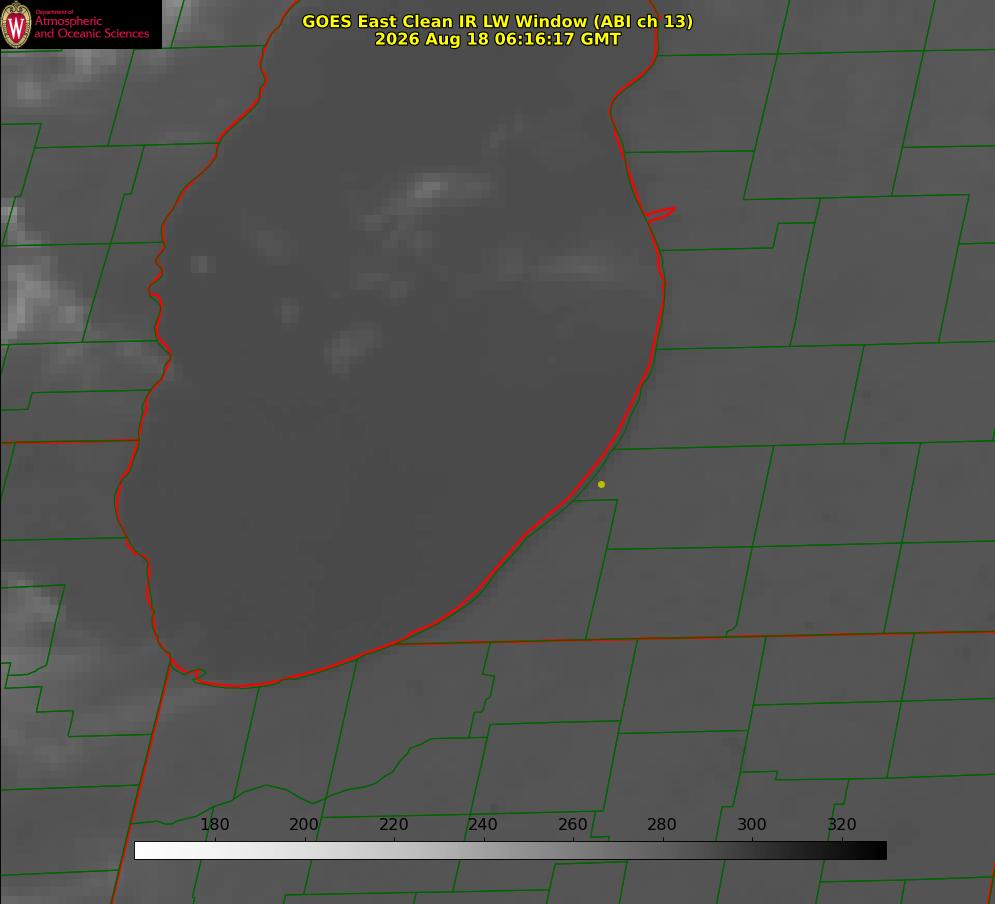Click the 2026 Aug 18 06:16:17 GMT timestamp

(498, 39)
